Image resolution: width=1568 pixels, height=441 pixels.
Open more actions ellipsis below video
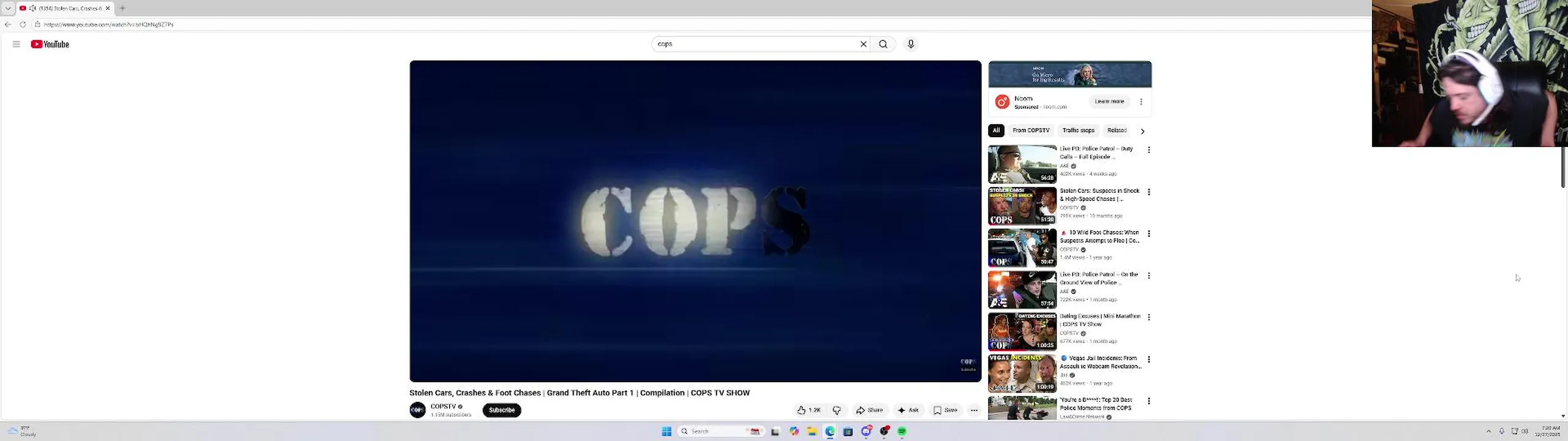(x=974, y=410)
